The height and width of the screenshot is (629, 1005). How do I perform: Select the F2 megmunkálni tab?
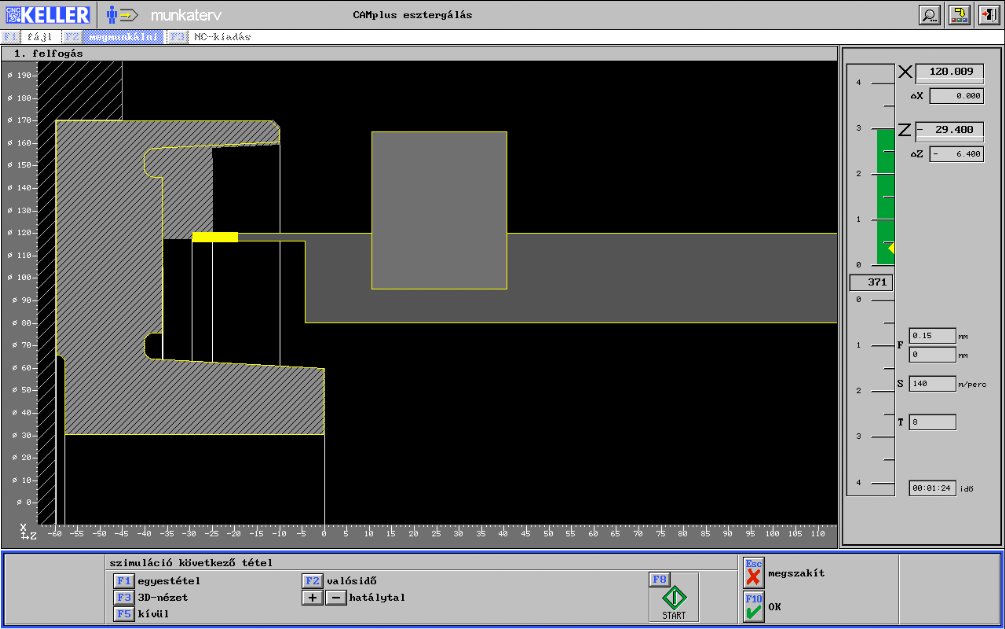[113, 37]
